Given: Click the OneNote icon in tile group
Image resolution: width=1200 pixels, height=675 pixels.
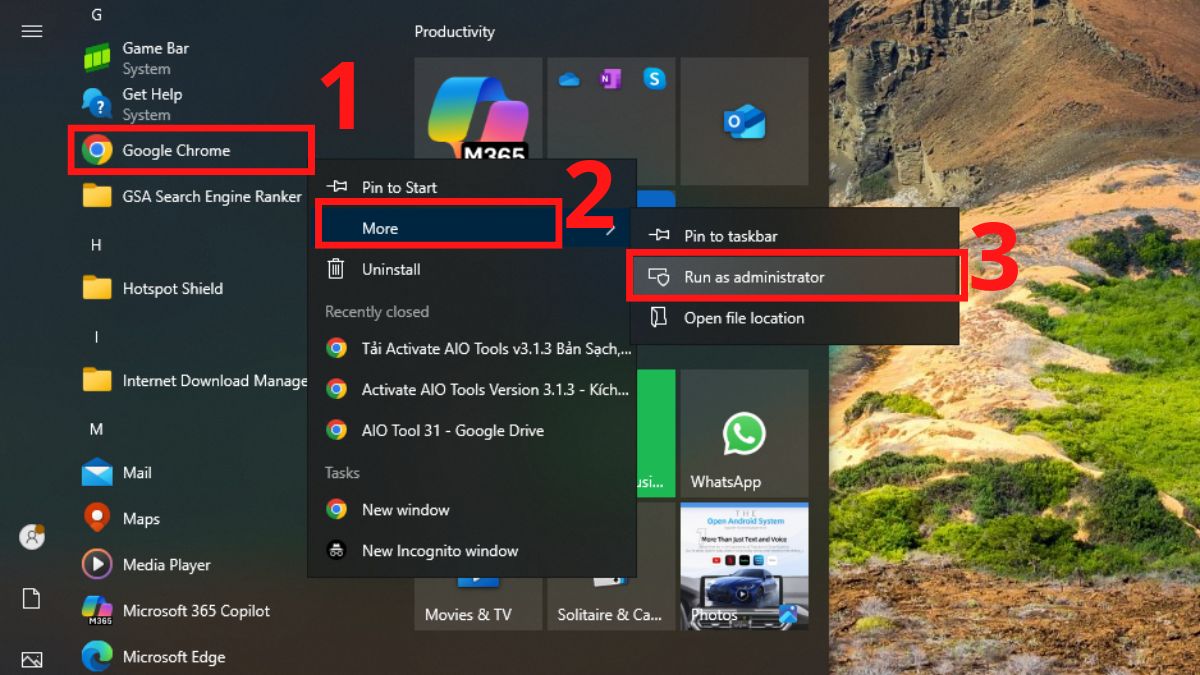Looking at the screenshot, I should (x=610, y=79).
